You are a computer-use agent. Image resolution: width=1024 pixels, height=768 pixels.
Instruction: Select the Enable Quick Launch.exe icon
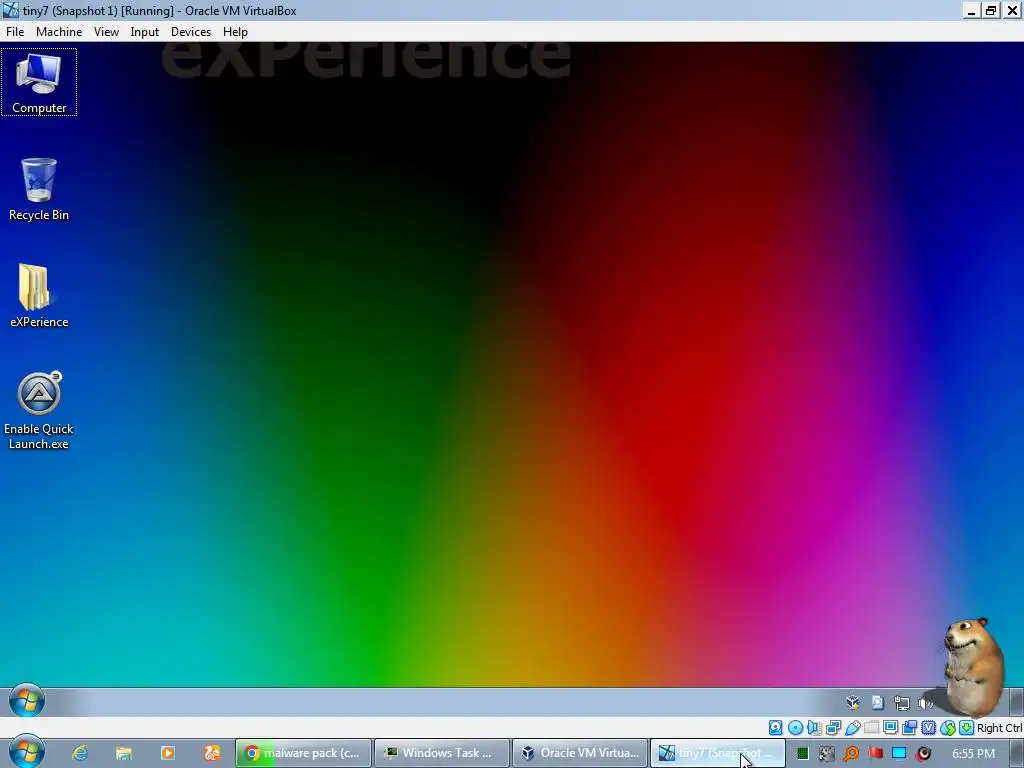(39, 411)
